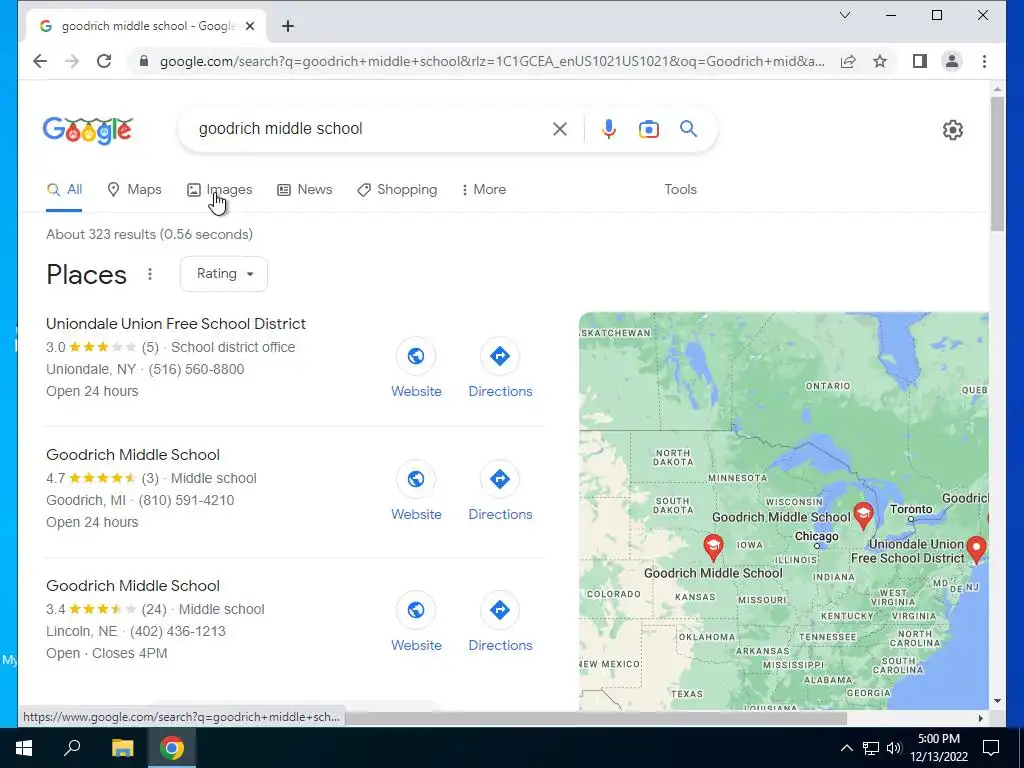This screenshot has height=768, width=1024.
Task: Reload the page with the refresh icon
Action: pos(104,61)
